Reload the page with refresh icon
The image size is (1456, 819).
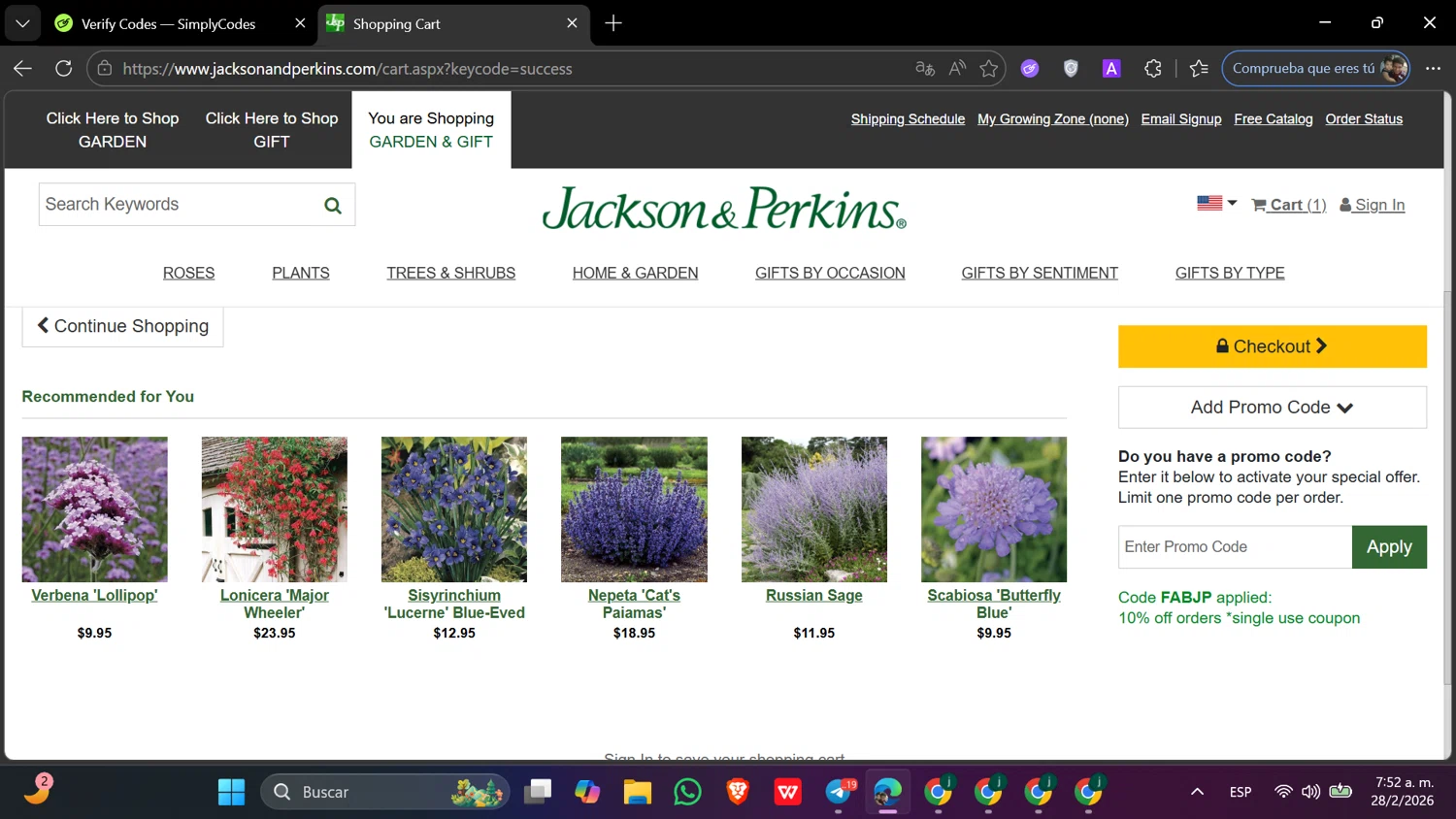pos(64,68)
